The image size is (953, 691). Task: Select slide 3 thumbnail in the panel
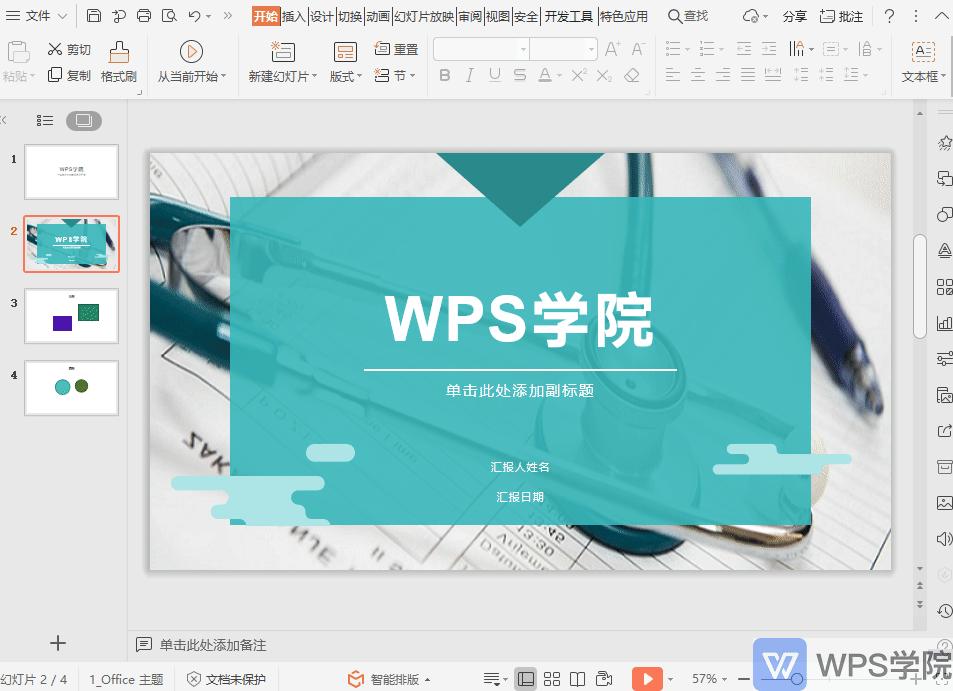coord(71,316)
